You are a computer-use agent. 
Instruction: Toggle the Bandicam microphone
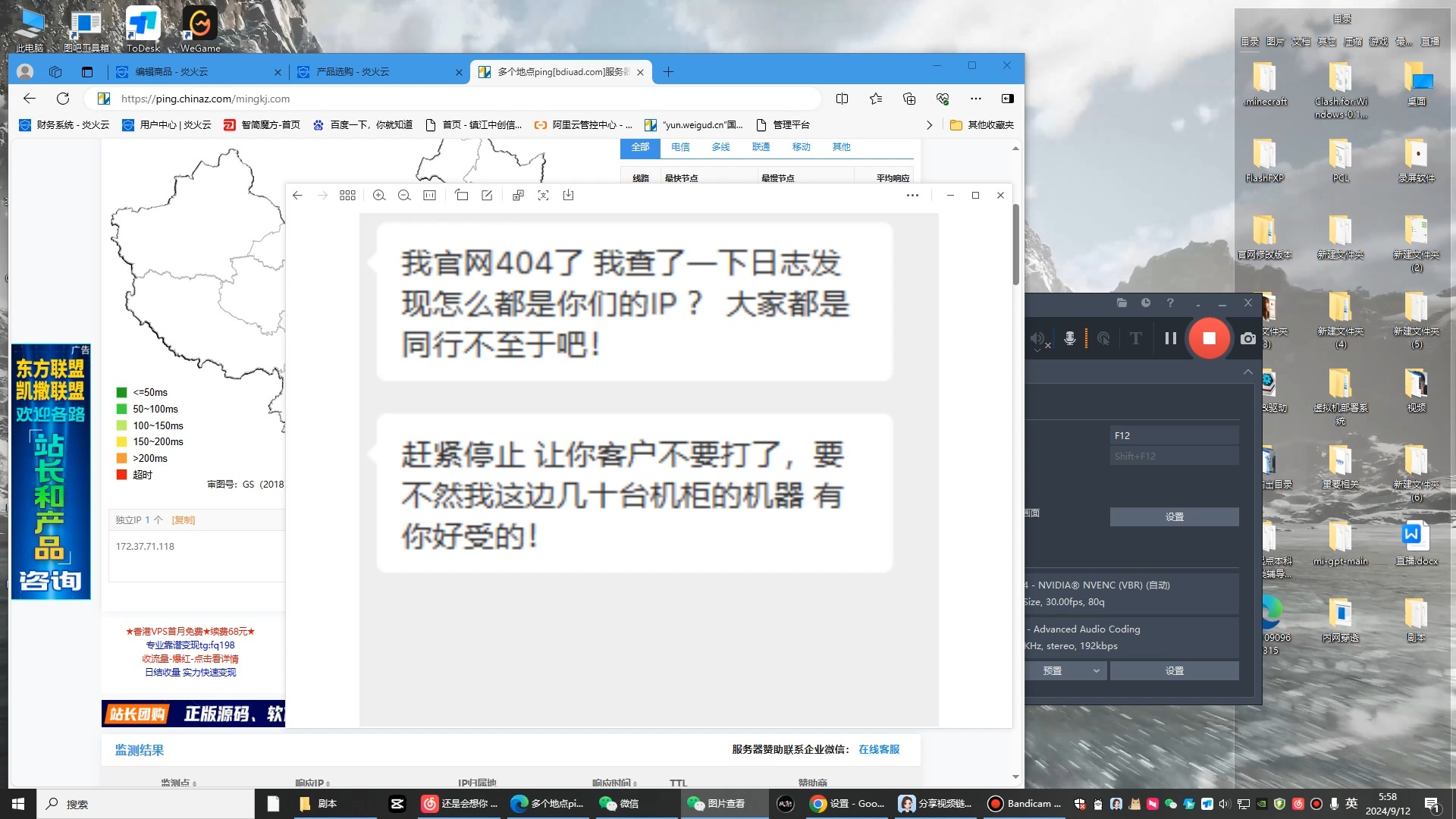[x=1069, y=338]
